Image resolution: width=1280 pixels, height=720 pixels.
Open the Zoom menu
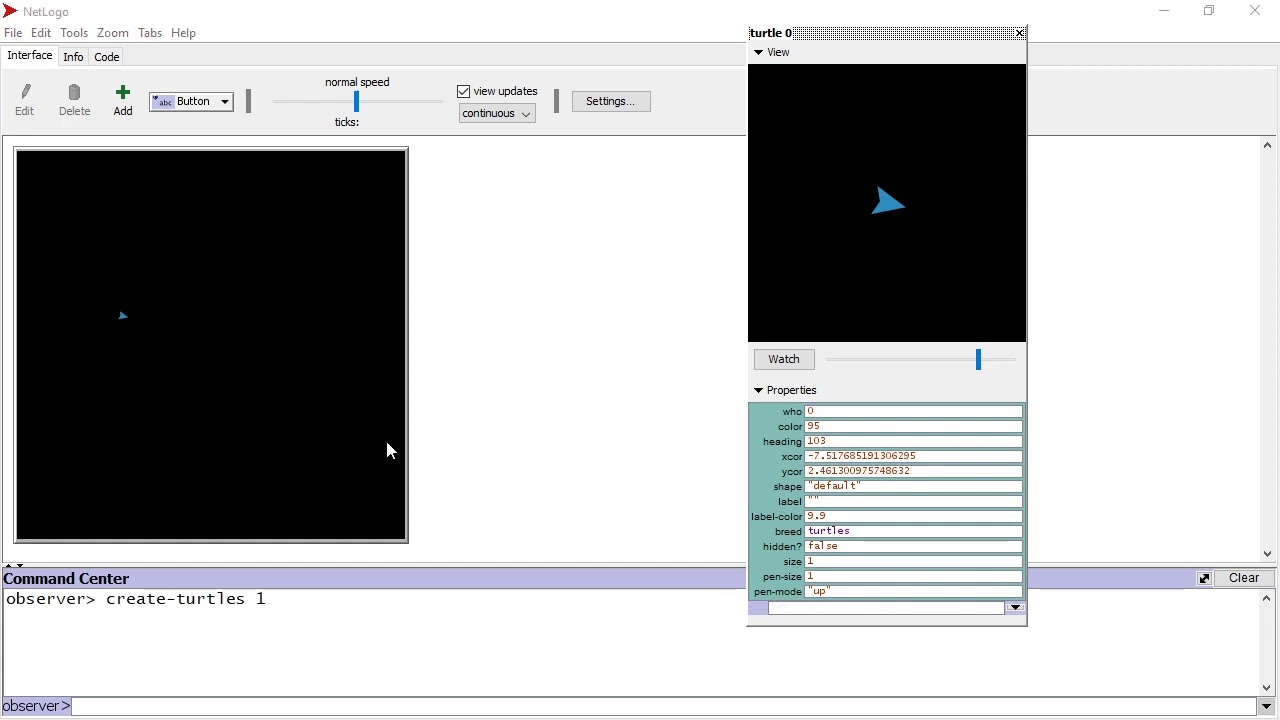pos(113,33)
